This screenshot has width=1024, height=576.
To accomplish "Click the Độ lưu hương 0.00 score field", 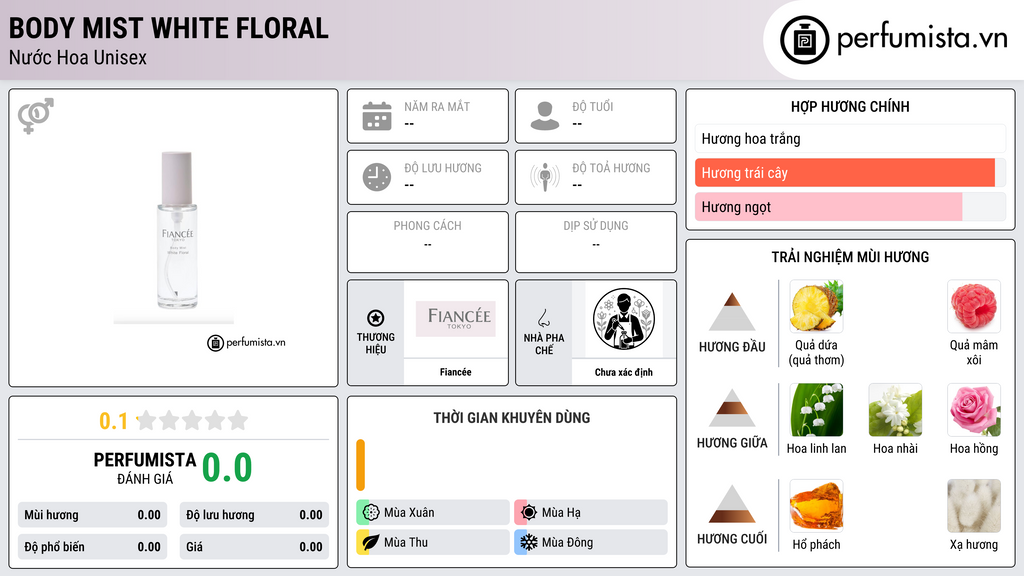I will point(254,515).
